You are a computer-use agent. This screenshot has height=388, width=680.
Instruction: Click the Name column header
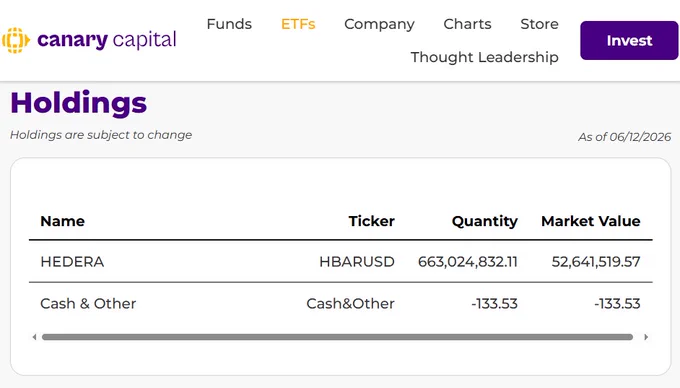coord(62,221)
